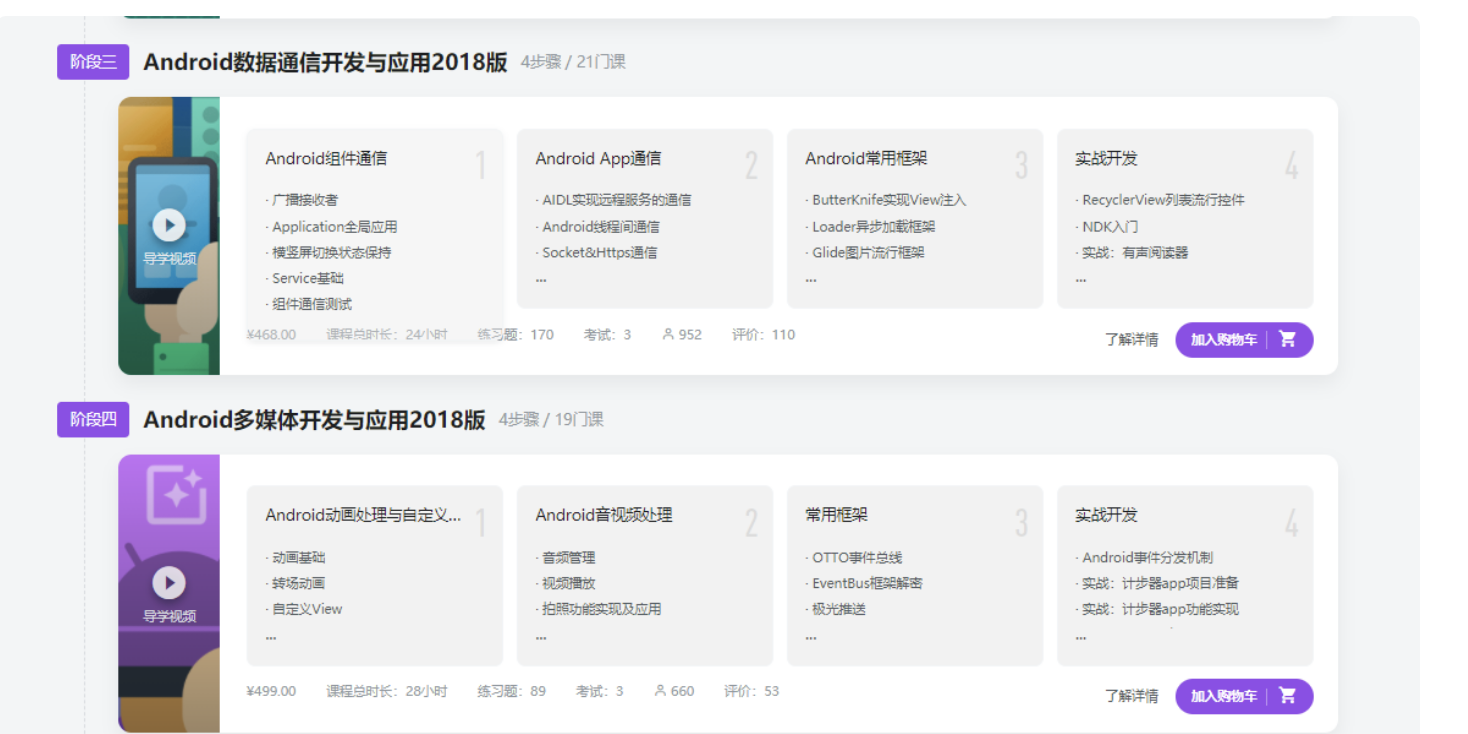Click the 动画基础 lesson item
This screenshot has height=734, width=1468.
coord(295,558)
